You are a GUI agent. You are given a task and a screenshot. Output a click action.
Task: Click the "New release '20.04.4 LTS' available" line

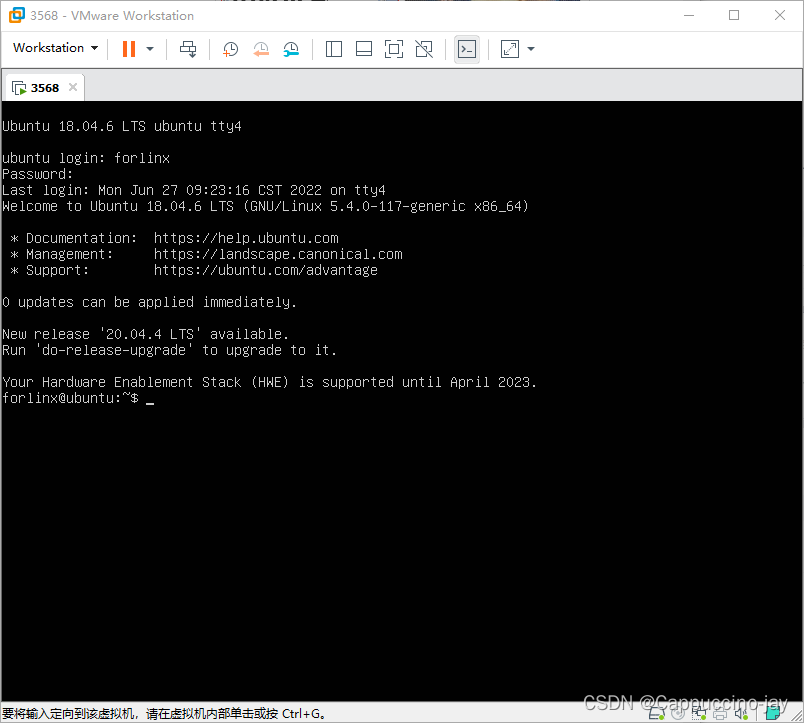click(146, 334)
